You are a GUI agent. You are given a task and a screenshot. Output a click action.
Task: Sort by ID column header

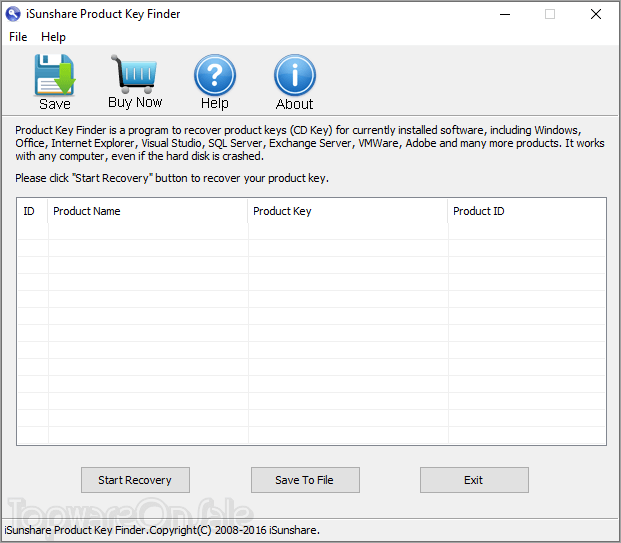coord(32,211)
